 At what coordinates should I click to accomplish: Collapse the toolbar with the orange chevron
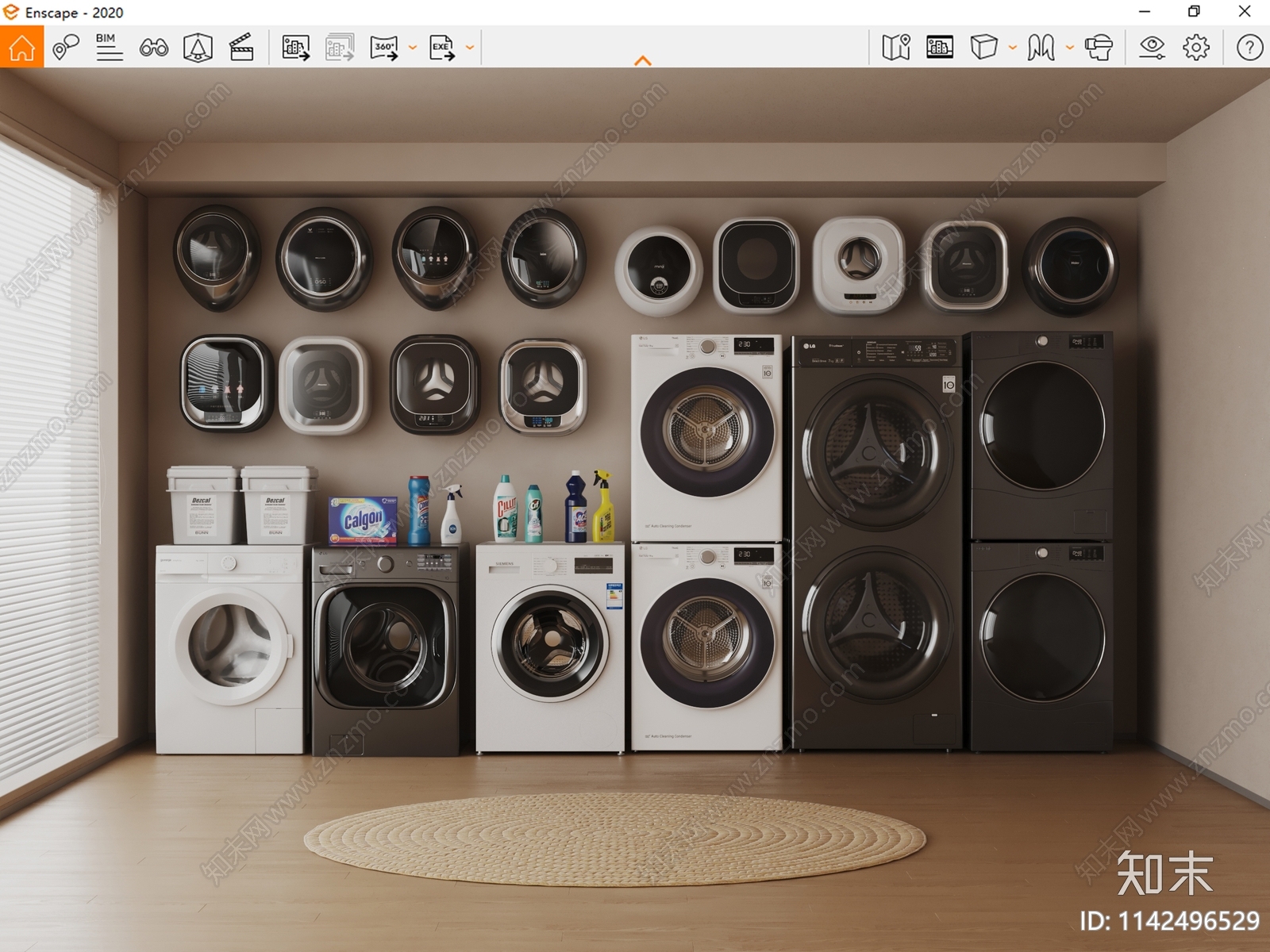click(643, 60)
